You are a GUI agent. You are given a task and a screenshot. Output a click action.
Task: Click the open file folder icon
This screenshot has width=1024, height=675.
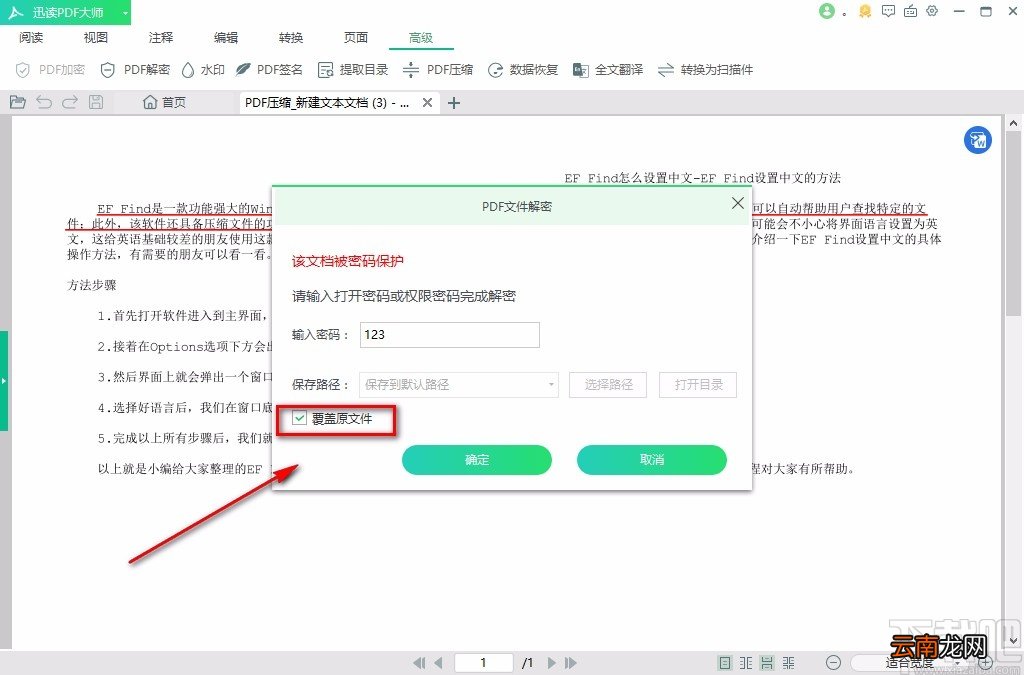[18, 102]
